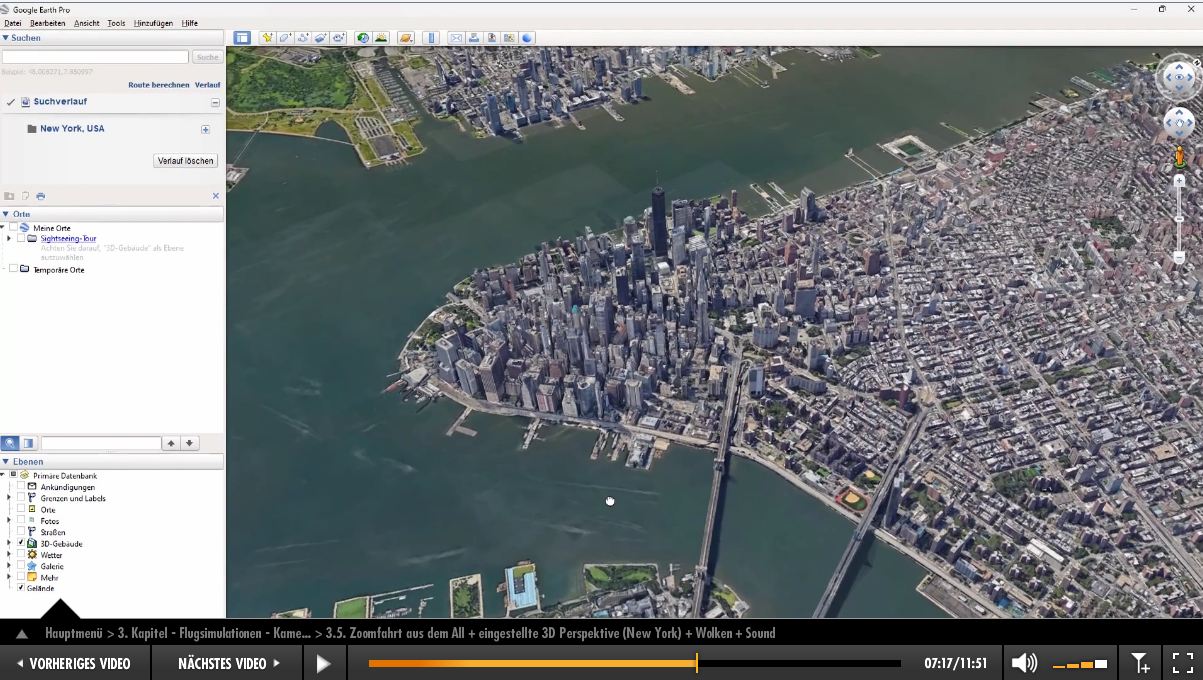This screenshot has height=680, width=1203.
Task: Expand the Wetter layer tree arrow
Action: (x=9, y=555)
